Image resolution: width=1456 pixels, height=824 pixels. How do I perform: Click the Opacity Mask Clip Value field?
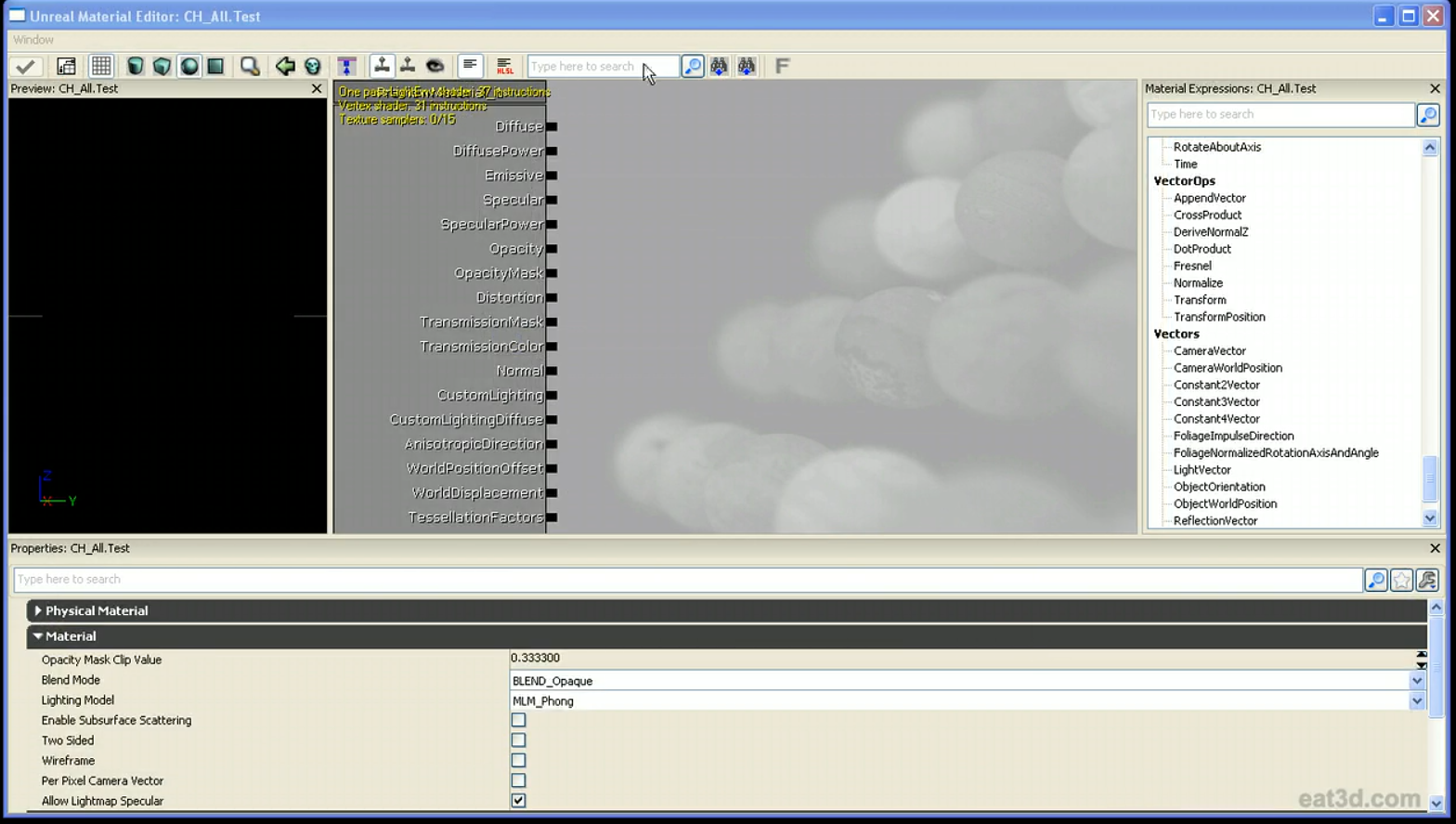961,658
